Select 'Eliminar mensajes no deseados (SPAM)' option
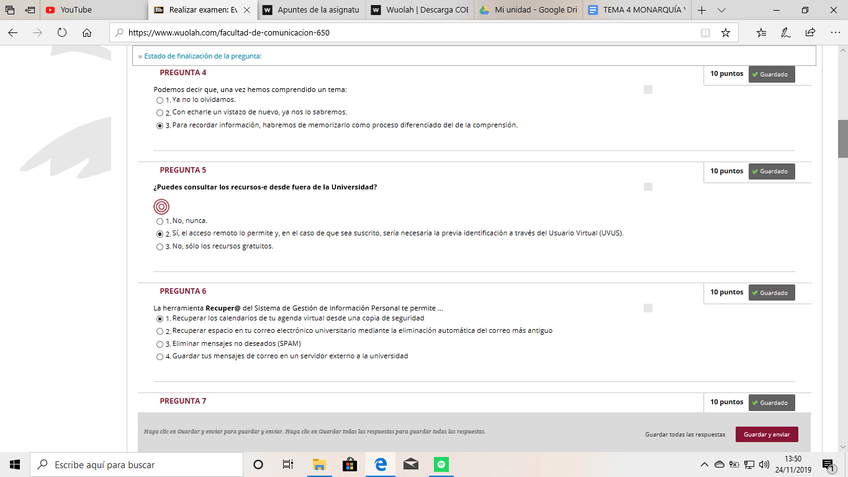The image size is (848, 477). (160, 343)
